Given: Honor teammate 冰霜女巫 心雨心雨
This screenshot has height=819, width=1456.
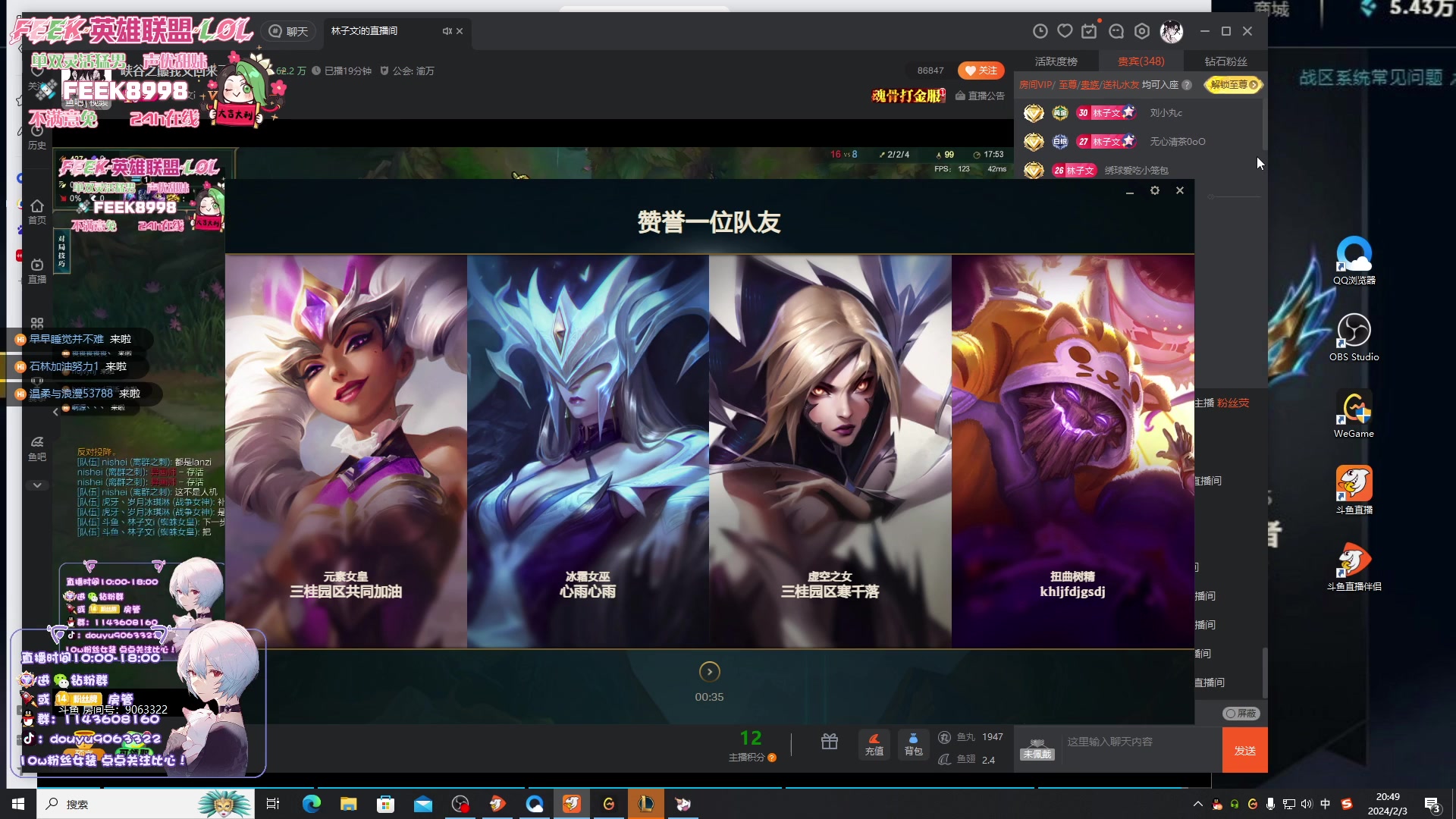Looking at the screenshot, I should point(588,451).
